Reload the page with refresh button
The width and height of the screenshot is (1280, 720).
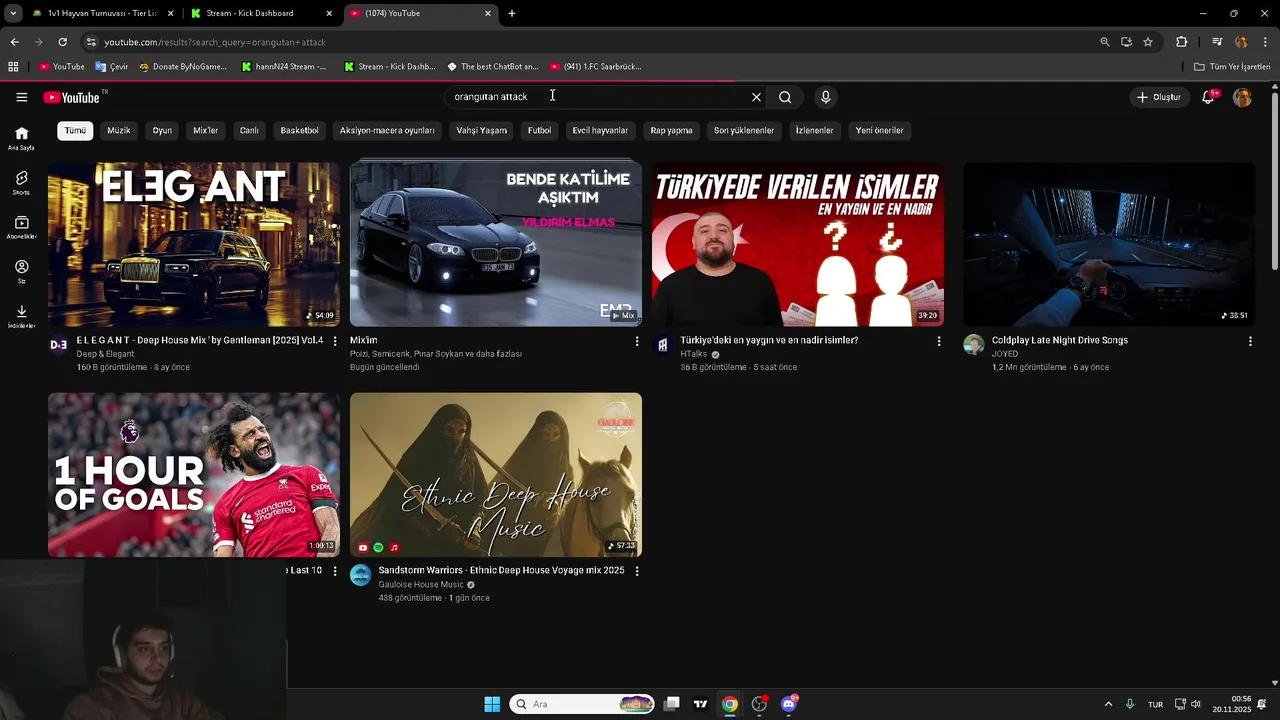[x=62, y=42]
